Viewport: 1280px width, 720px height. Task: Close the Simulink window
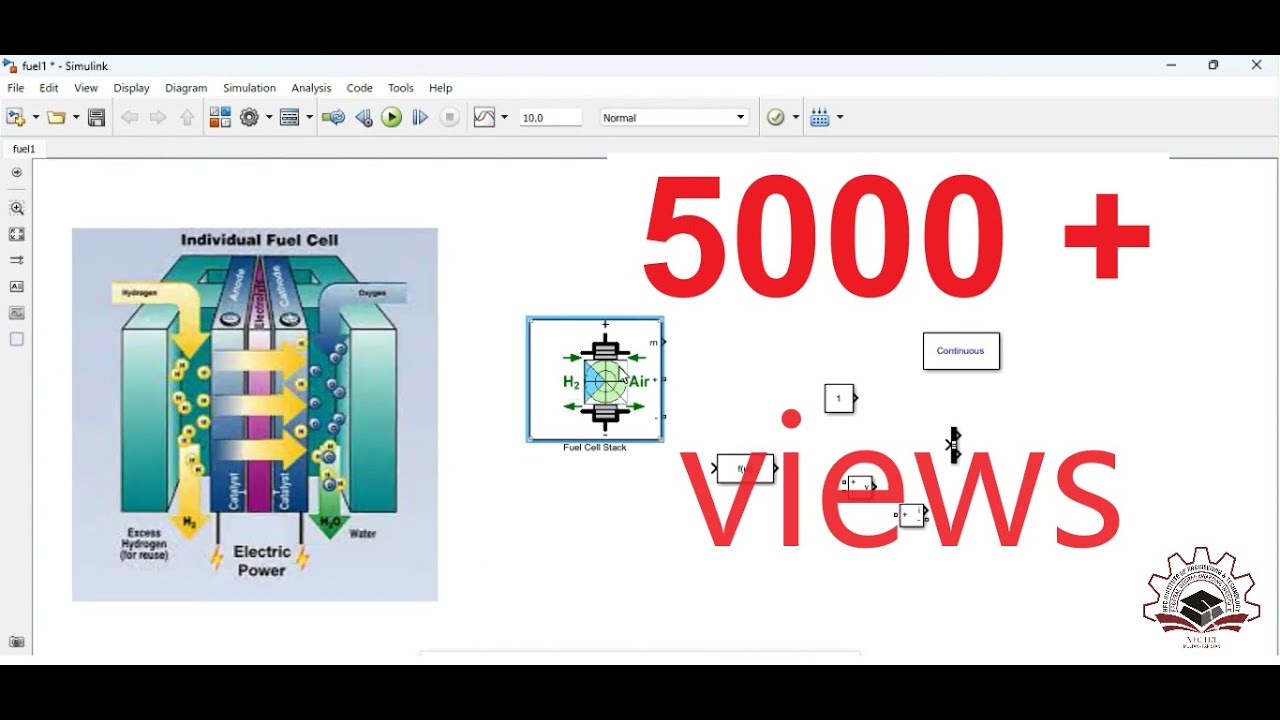point(1257,66)
